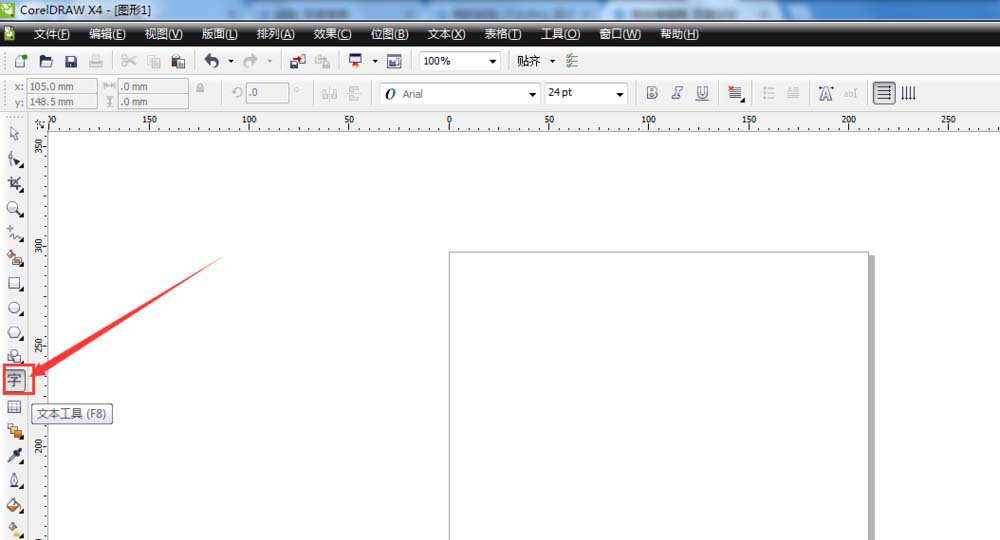Open the 帮助(H) menu
Image resolution: width=1000 pixels, height=540 pixels.
click(679, 34)
